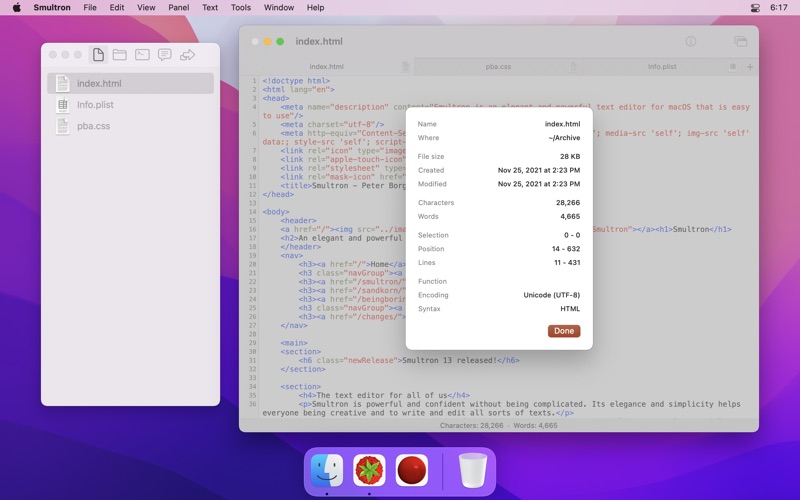
Task: Click the status bar character and word count
Action: point(498,425)
